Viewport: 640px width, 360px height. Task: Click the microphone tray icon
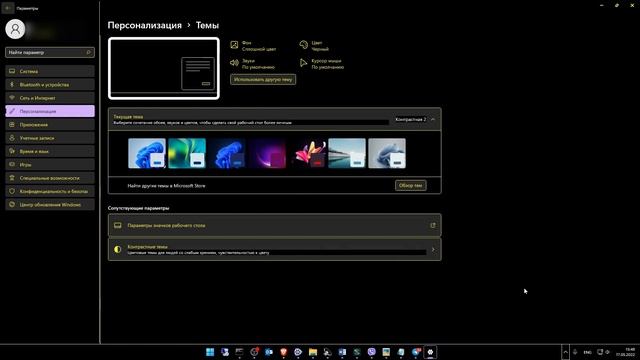(575, 352)
